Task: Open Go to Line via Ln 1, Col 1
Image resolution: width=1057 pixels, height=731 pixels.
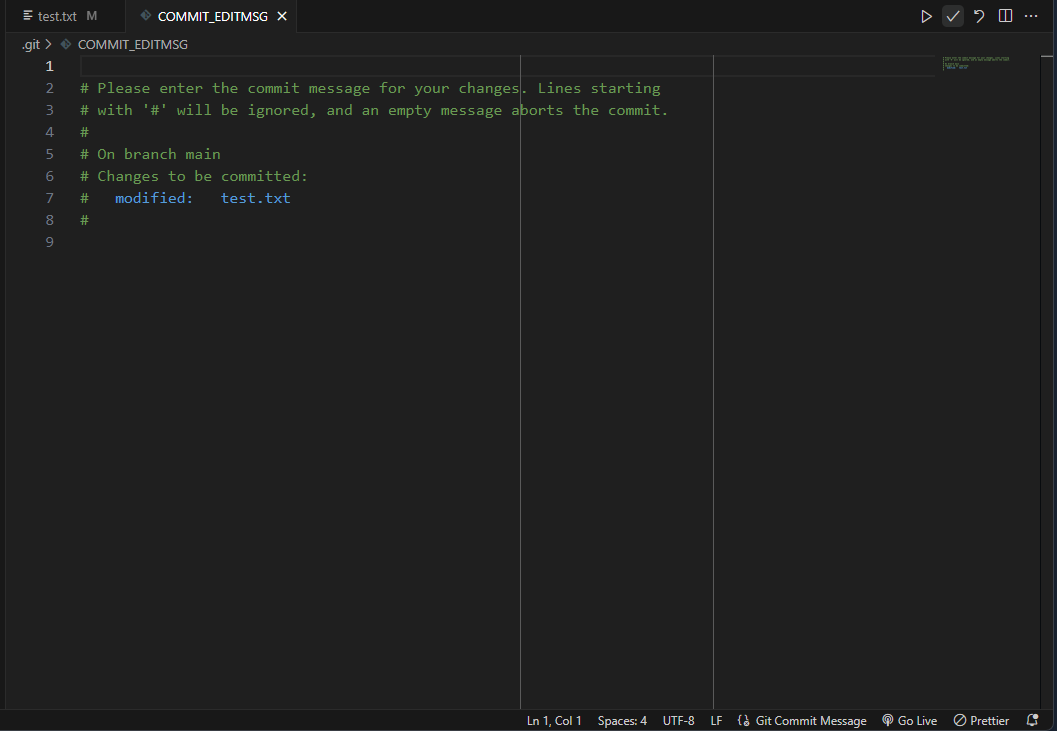Action: click(554, 721)
